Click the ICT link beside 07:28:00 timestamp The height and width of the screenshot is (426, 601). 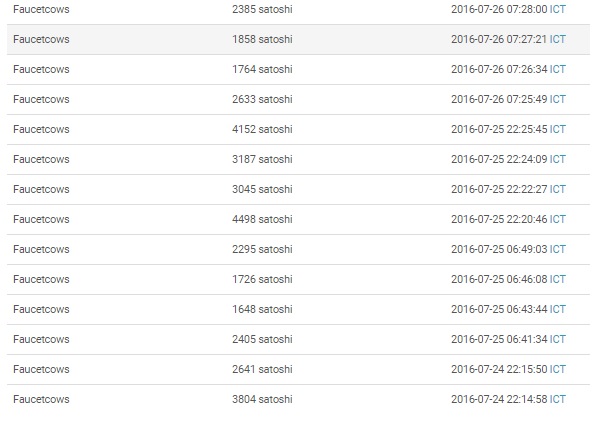(558, 9)
